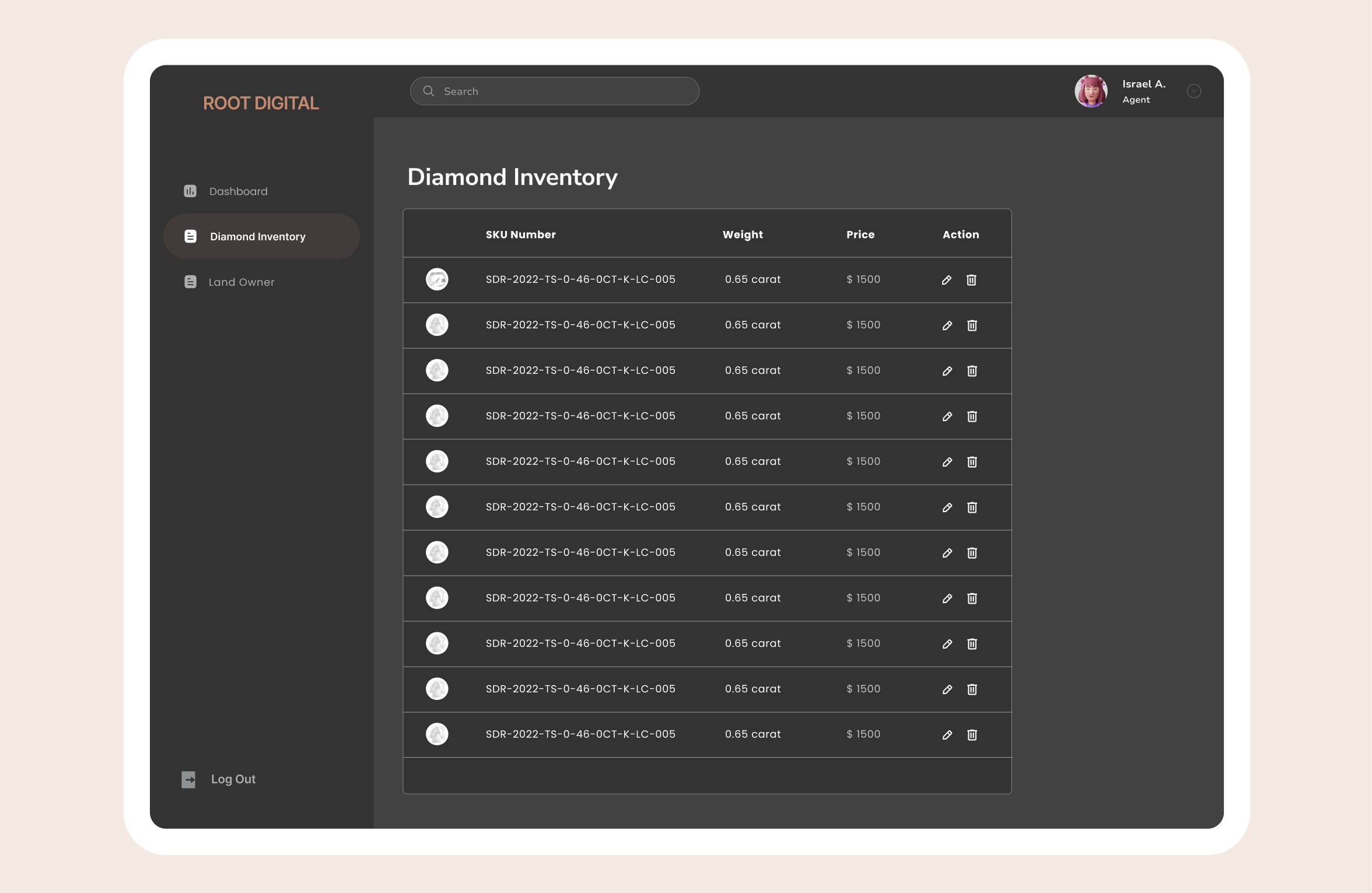Click the Log Out arrow icon
The width and height of the screenshot is (1372, 893).
click(x=188, y=780)
